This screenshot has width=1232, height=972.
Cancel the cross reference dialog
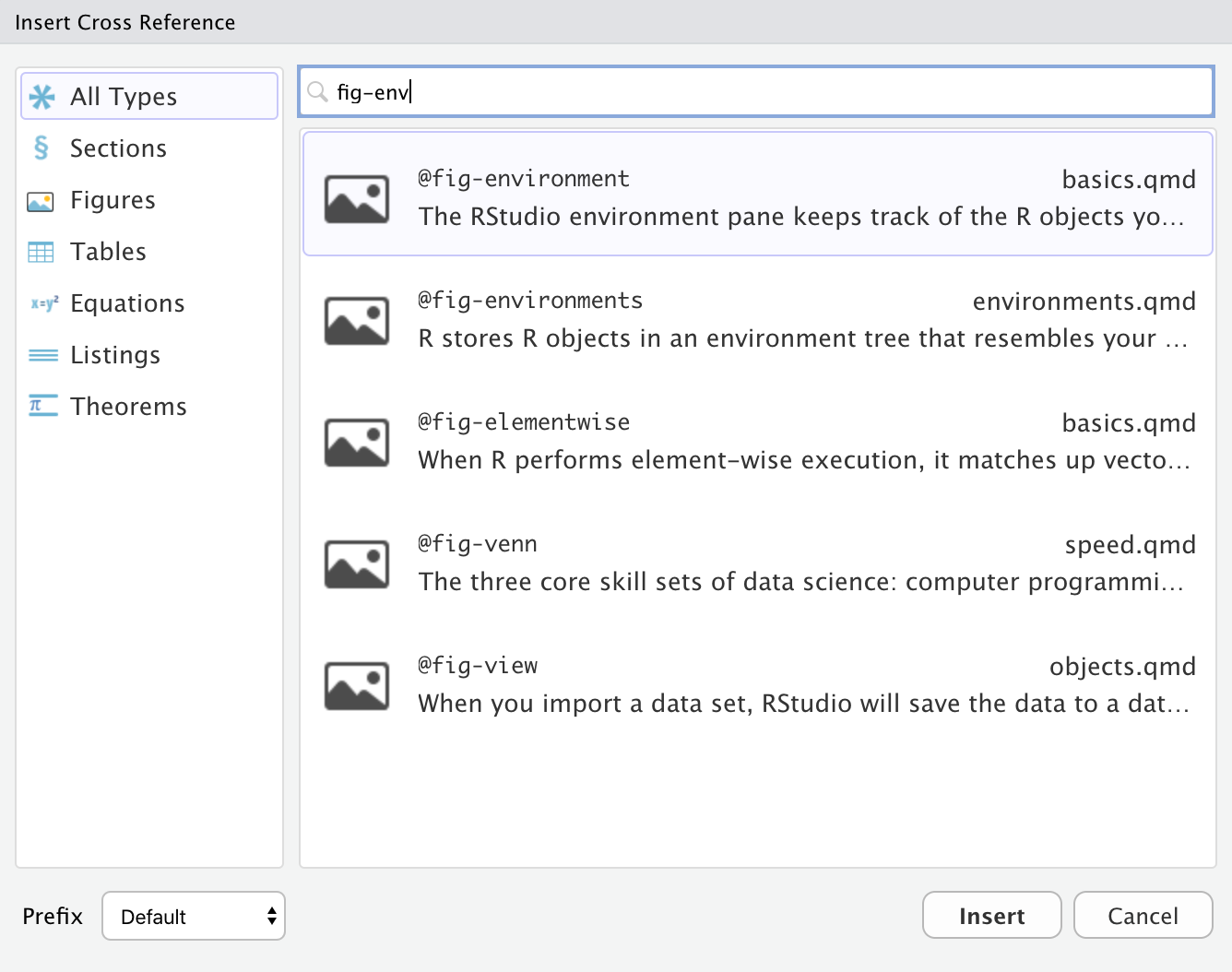pos(1143,916)
